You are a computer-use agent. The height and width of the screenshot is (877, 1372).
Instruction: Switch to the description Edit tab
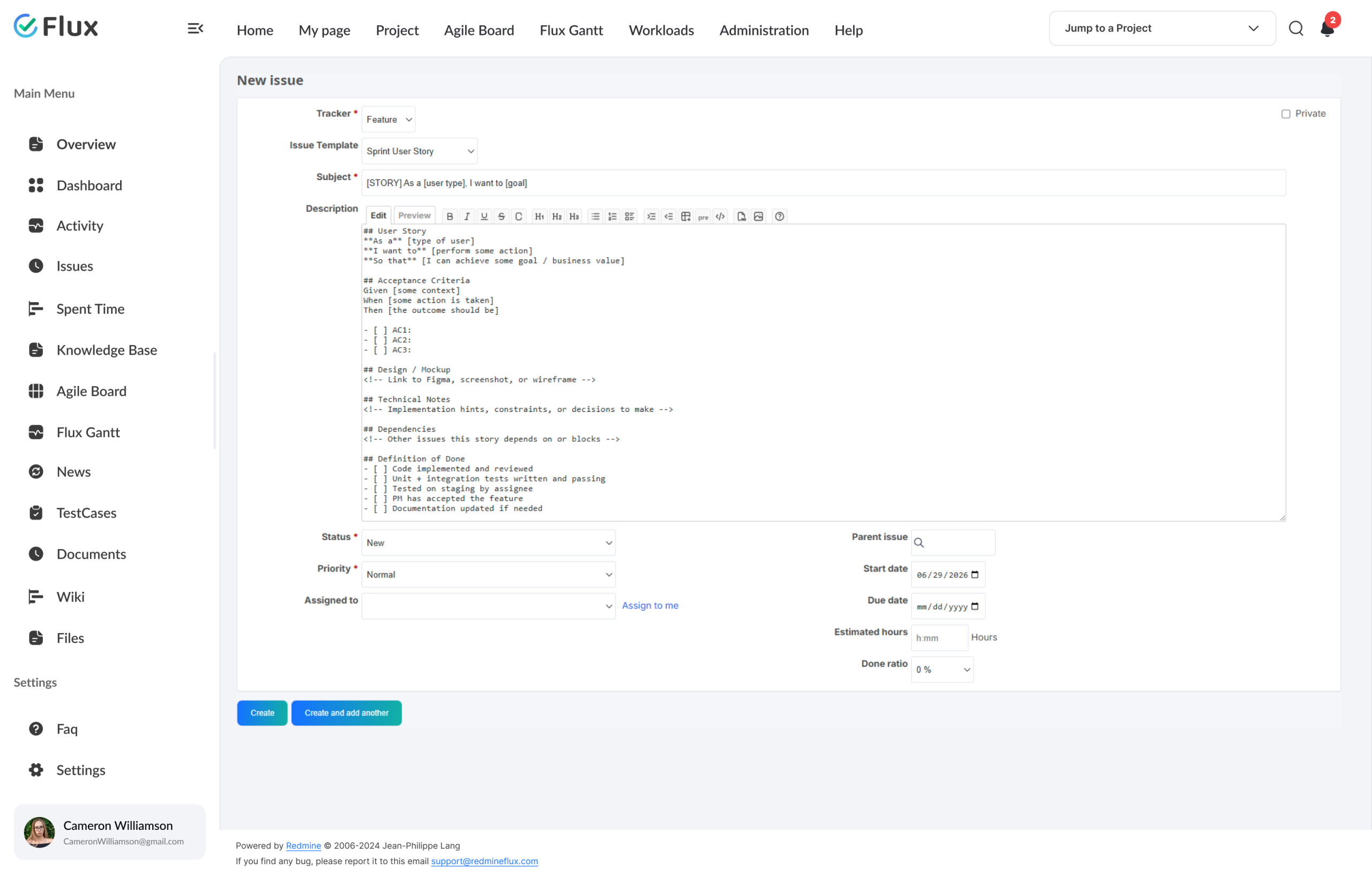tap(378, 215)
